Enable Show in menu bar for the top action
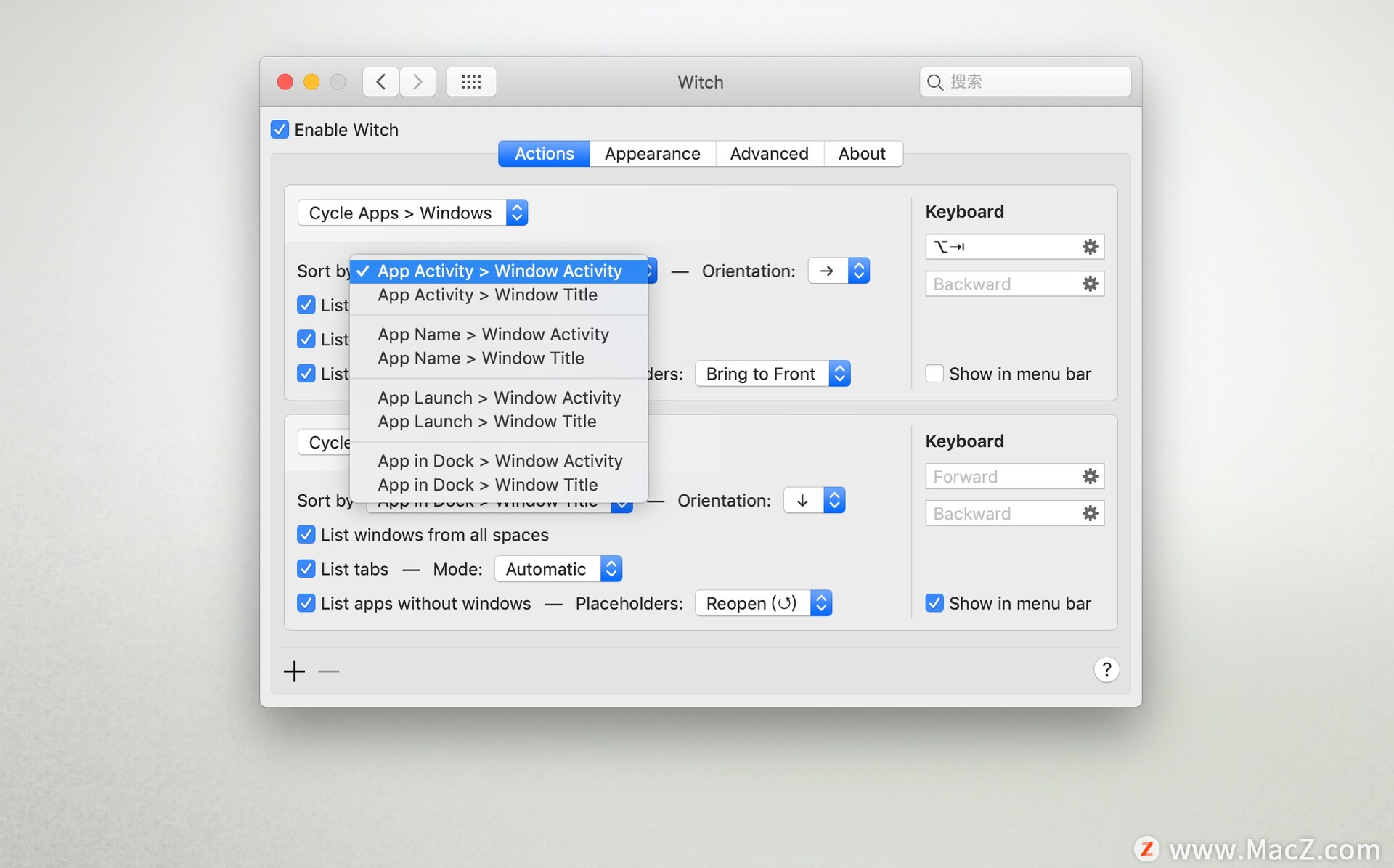Screen dimensions: 1394x868 click(934, 374)
